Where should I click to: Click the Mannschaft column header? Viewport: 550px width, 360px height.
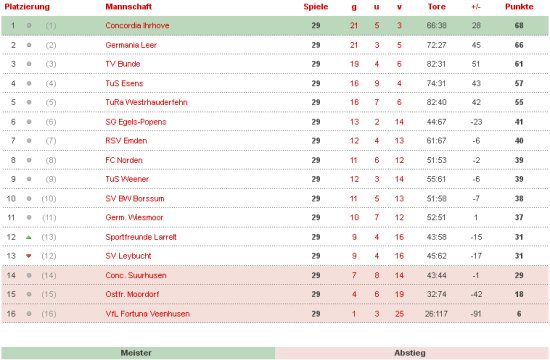[x=129, y=7]
